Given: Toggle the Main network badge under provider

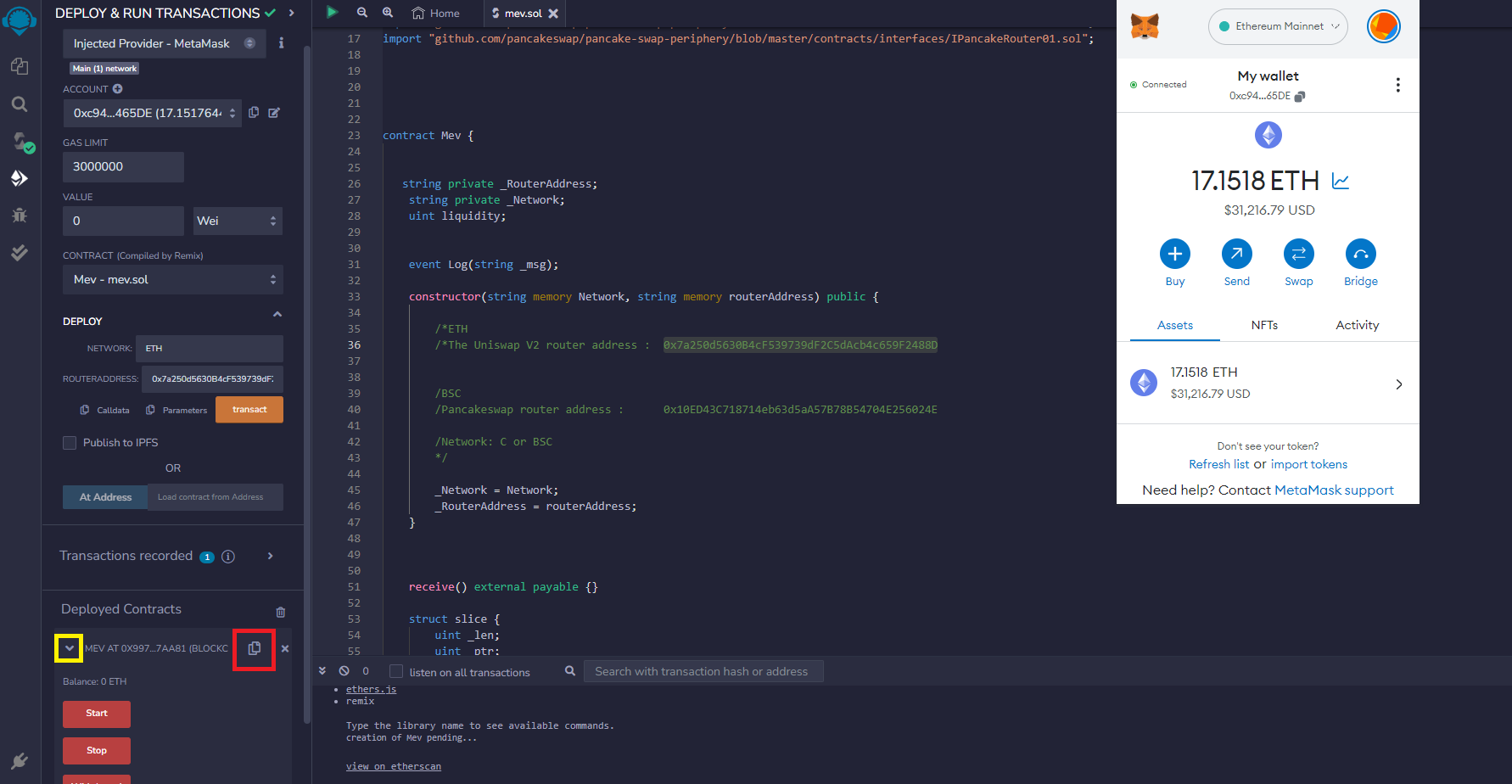Looking at the screenshot, I should tap(104, 68).
